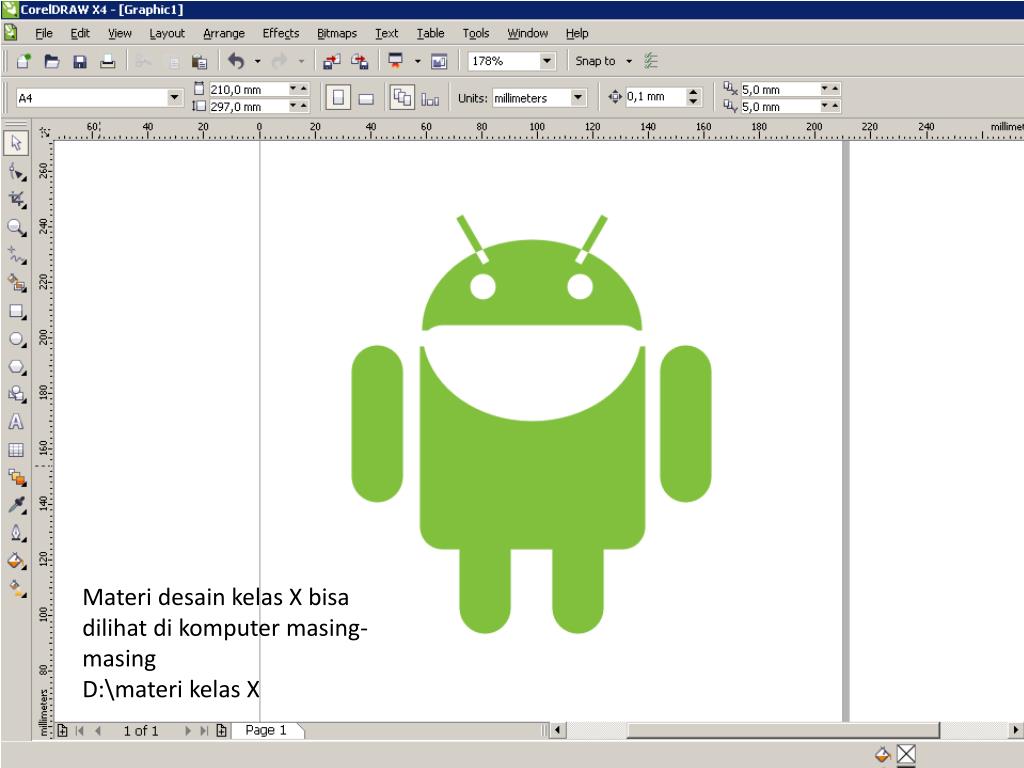Screen dimensions: 1024x768
Task: Select the Ellipse tool
Action: (16, 339)
